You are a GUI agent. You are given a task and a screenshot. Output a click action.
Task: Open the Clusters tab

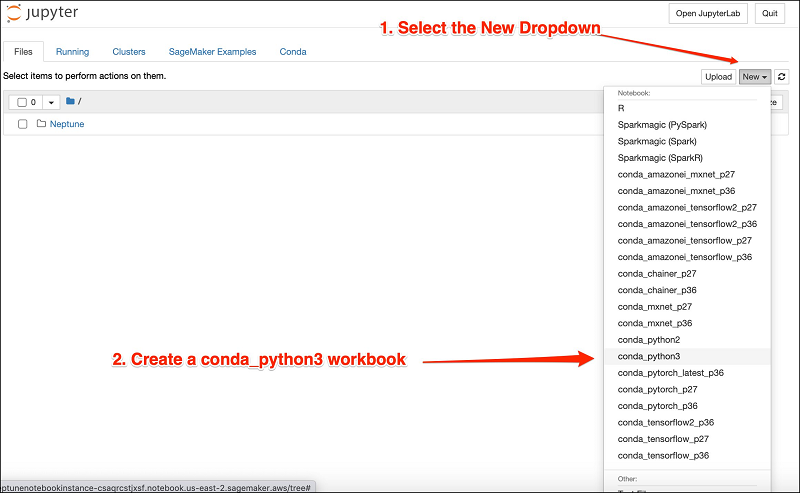pos(129,52)
